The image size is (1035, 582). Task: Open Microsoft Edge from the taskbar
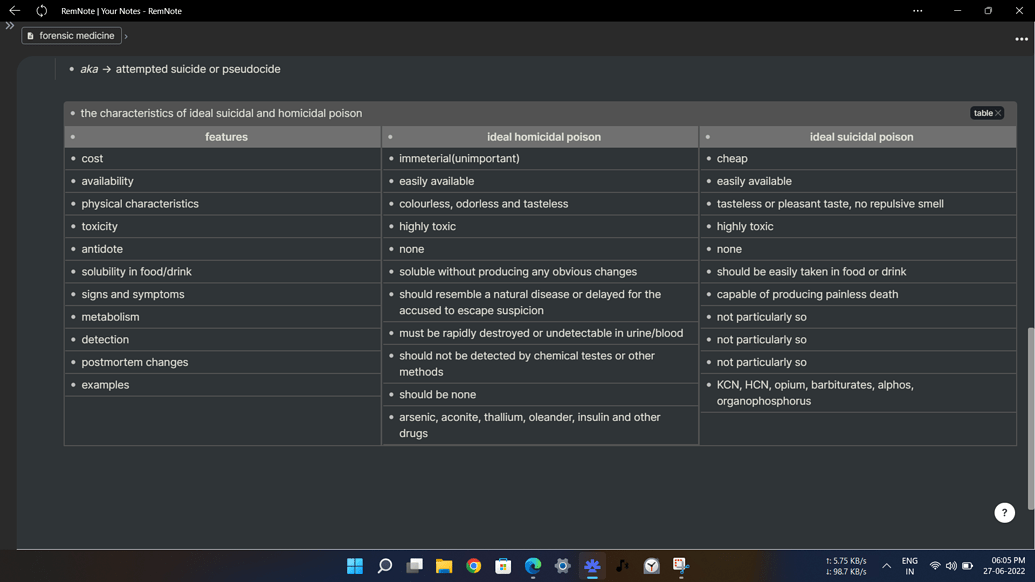click(532, 566)
